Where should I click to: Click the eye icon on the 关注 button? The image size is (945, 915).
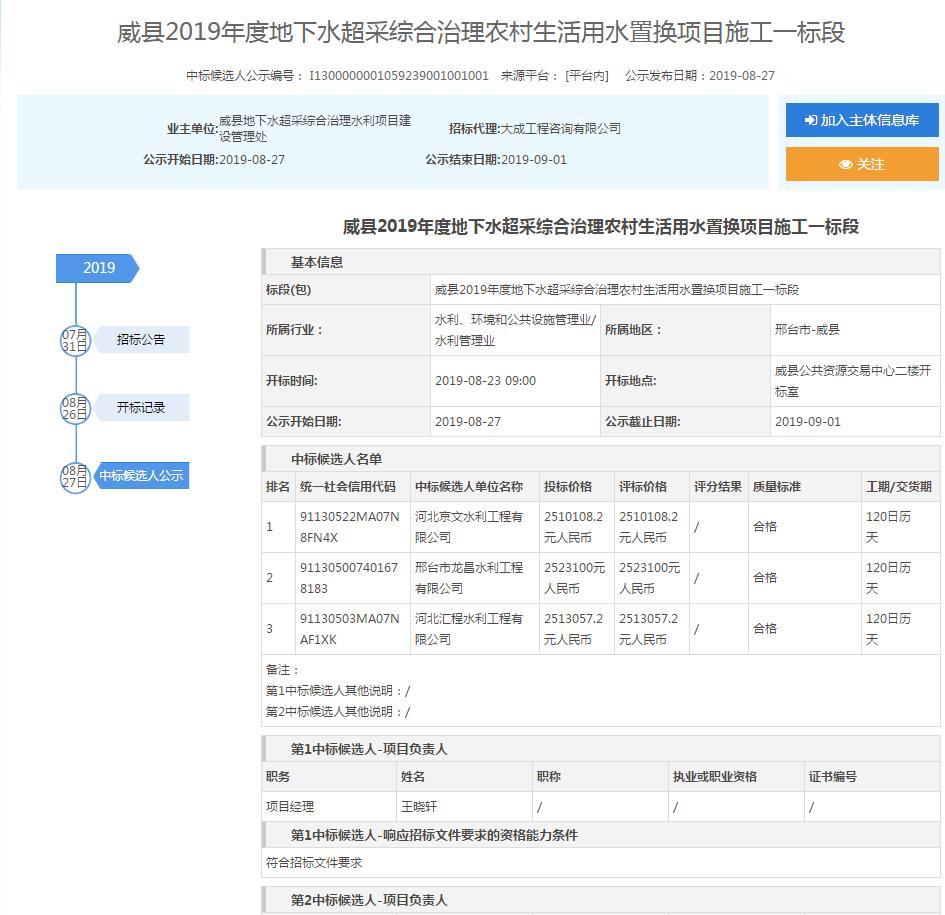[x=845, y=165]
